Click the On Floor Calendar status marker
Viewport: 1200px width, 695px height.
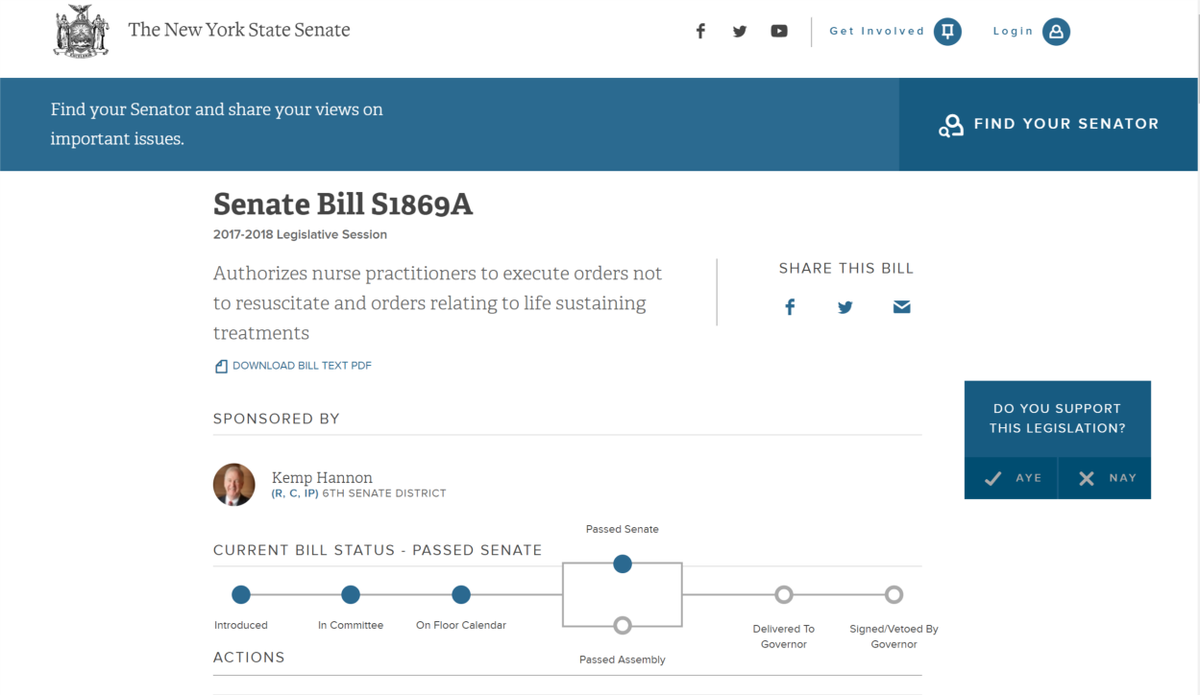461,595
